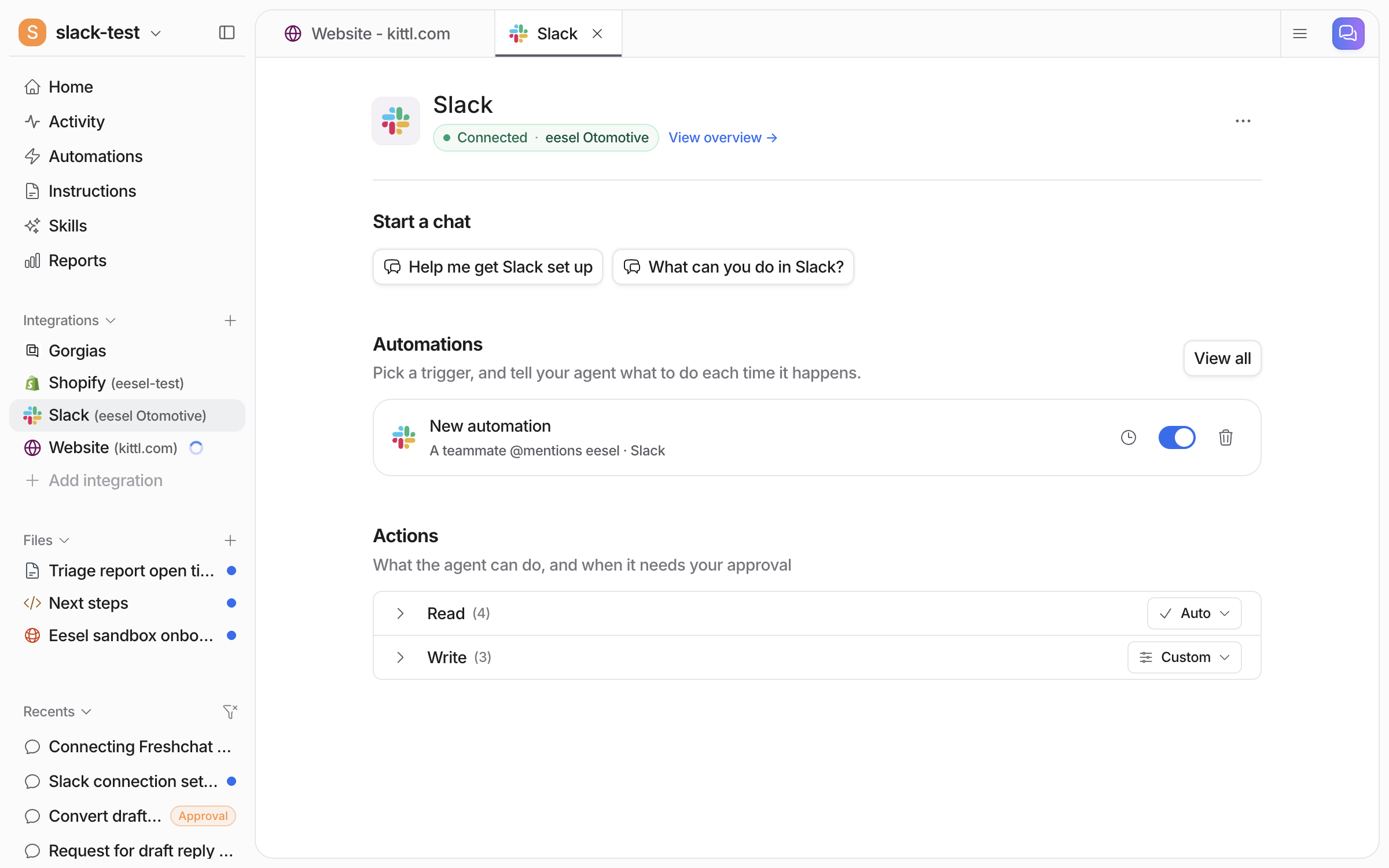Screen dimensions: 1389x868
Task: Open the Website (kittl.com) integration
Action: (x=127, y=448)
